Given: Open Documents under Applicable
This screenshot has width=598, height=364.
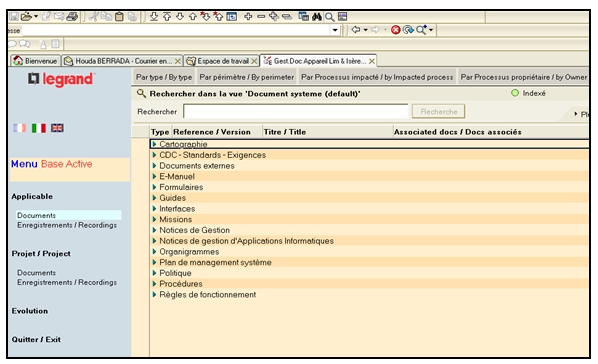Looking at the screenshot, I should (x=36, y=215).
